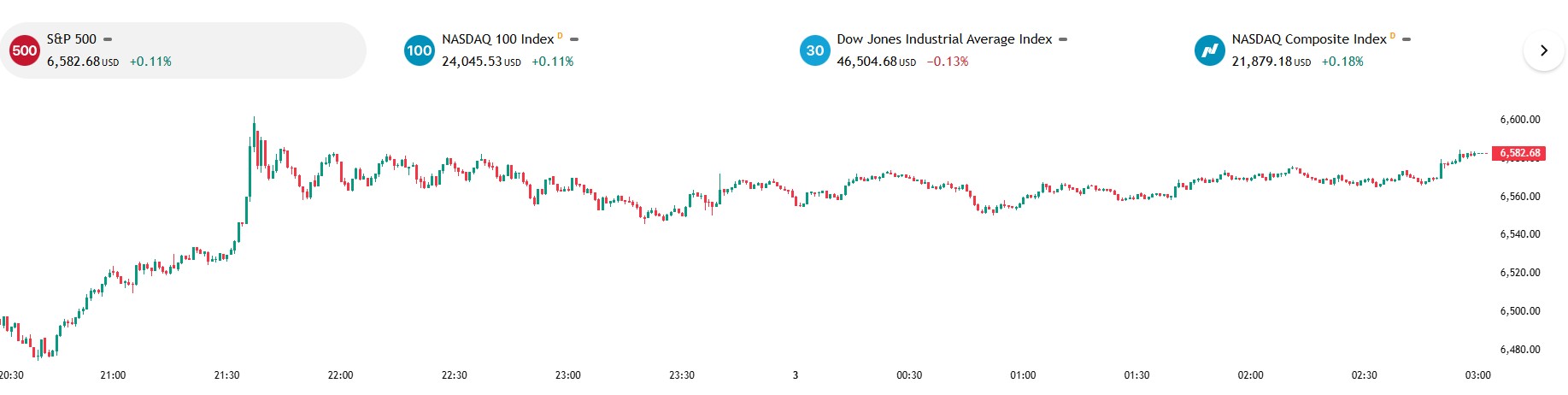Click the Dow Jones -0.13% change value
The height and width of the screenshot is (395, 1568).
click(948, 62)
